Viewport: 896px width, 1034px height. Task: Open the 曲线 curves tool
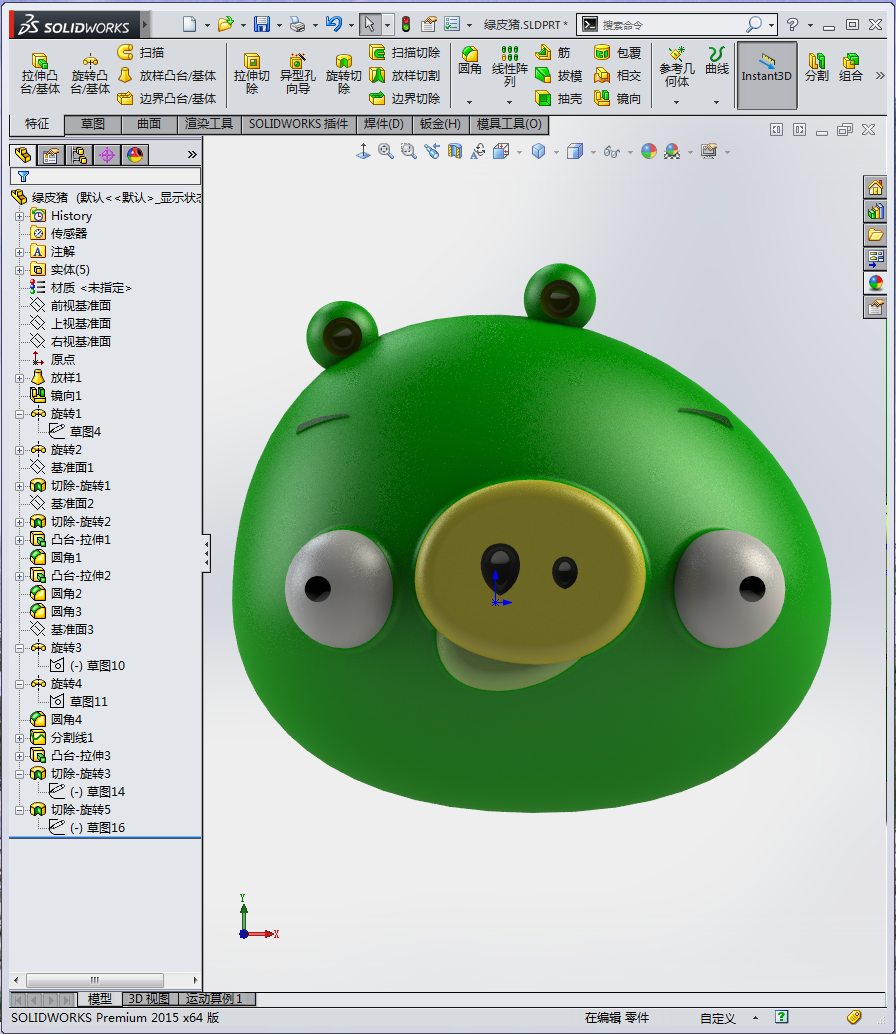click(x=717, y=61)
